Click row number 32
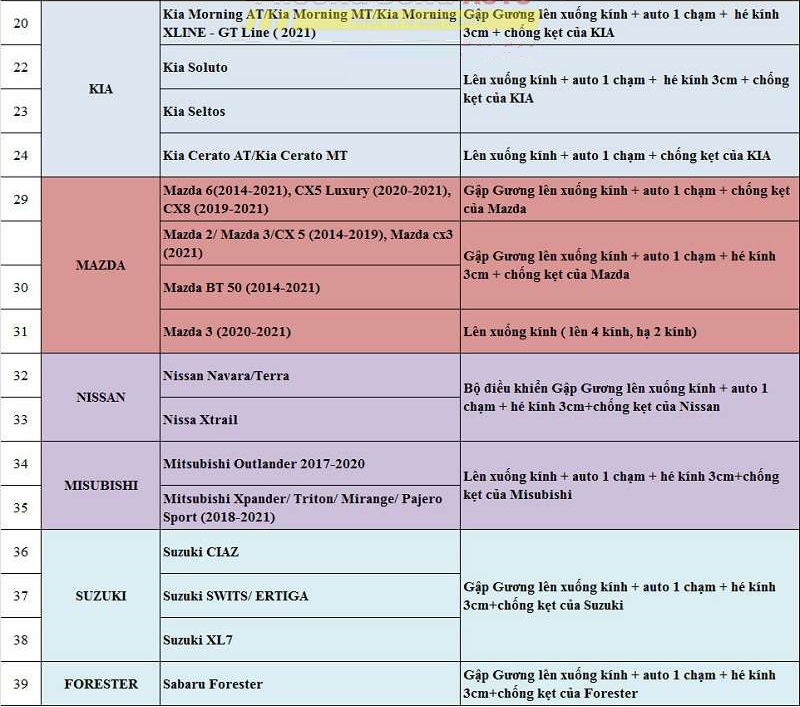The height and width of the screenshot is (707, 800). pos(20,375)
